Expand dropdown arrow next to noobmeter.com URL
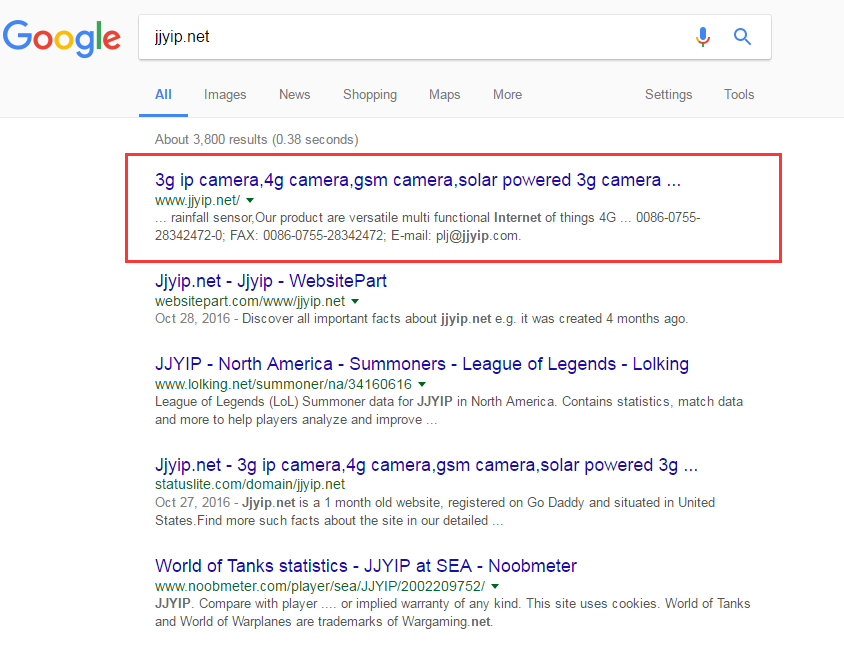 pos(495,586)
